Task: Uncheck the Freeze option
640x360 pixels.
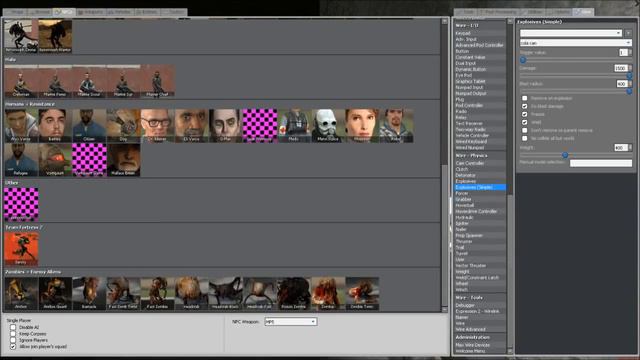Action: point(524,114)
